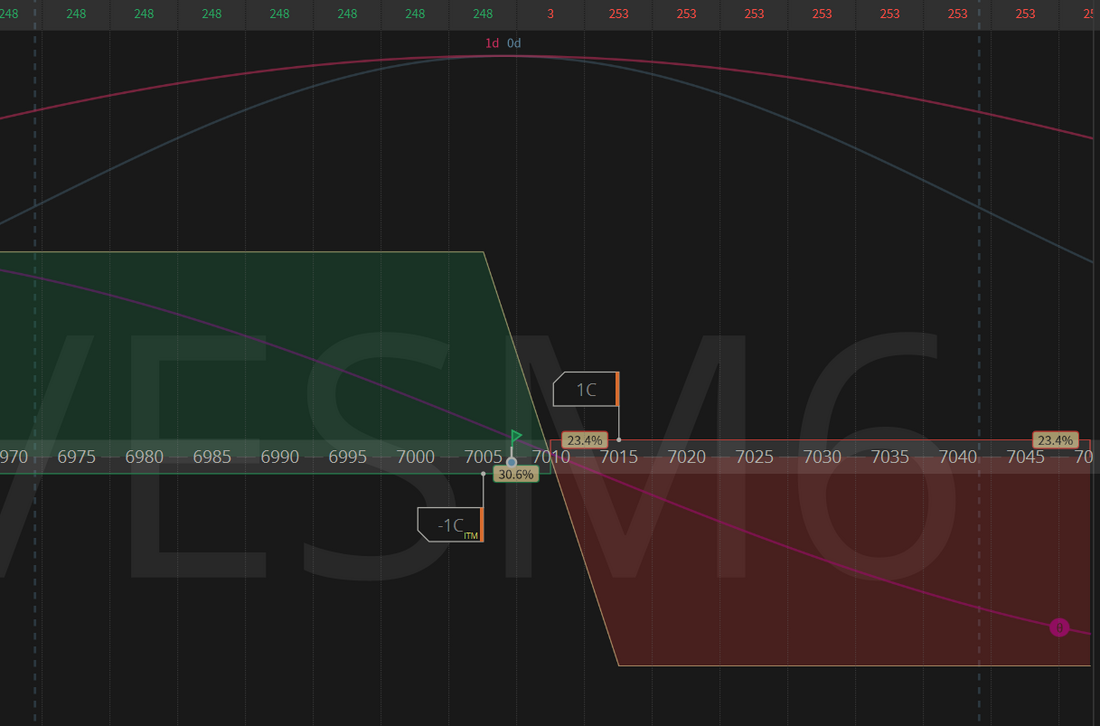Viewport: 1100px width, 726px height.
Task: Select the 1C long call leg tag
Action: click(586, 389)
